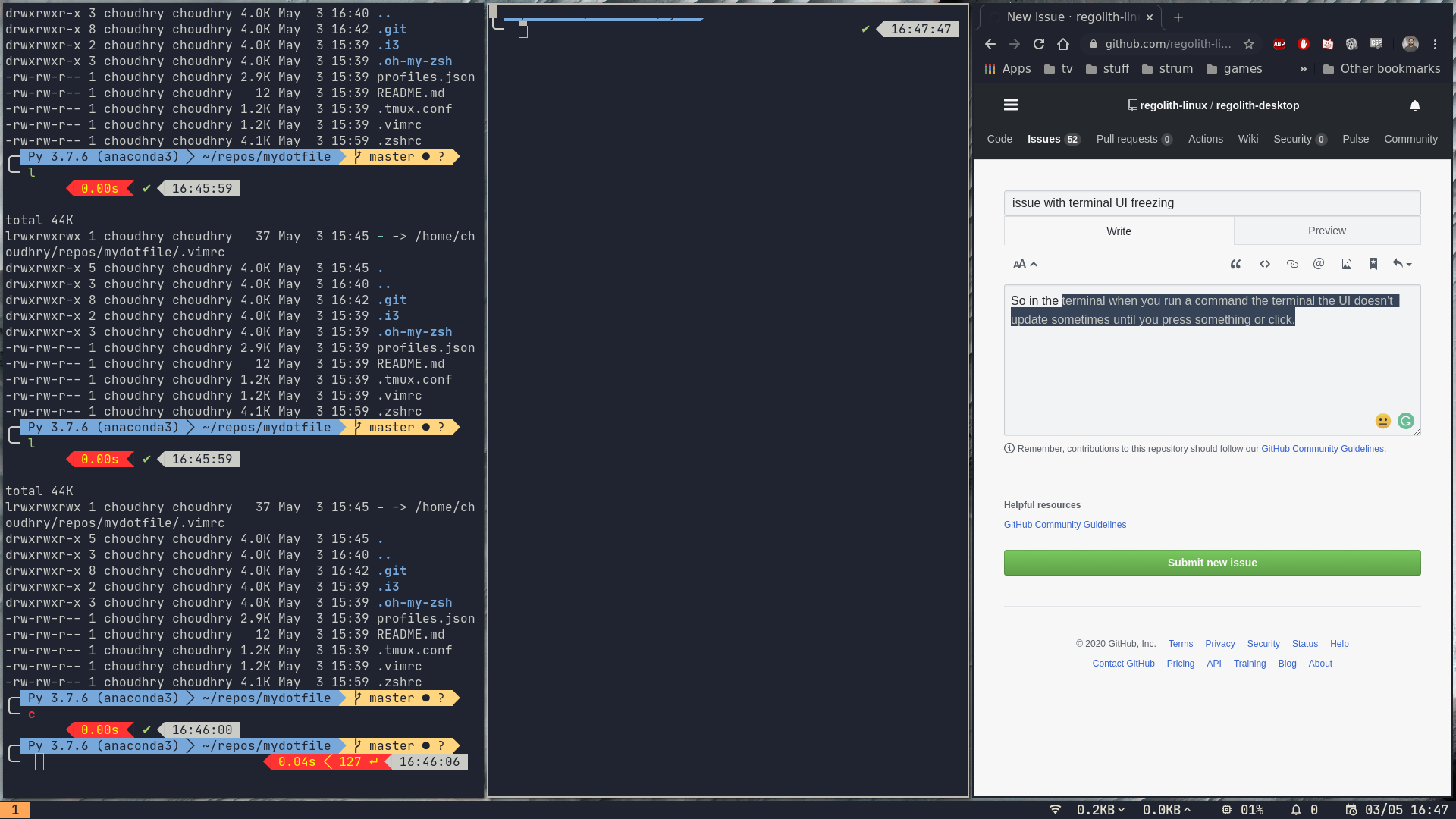Insert a code snippet using the code icon
The height and width of the screenshot is (819, 1456).
[1265, 264]
